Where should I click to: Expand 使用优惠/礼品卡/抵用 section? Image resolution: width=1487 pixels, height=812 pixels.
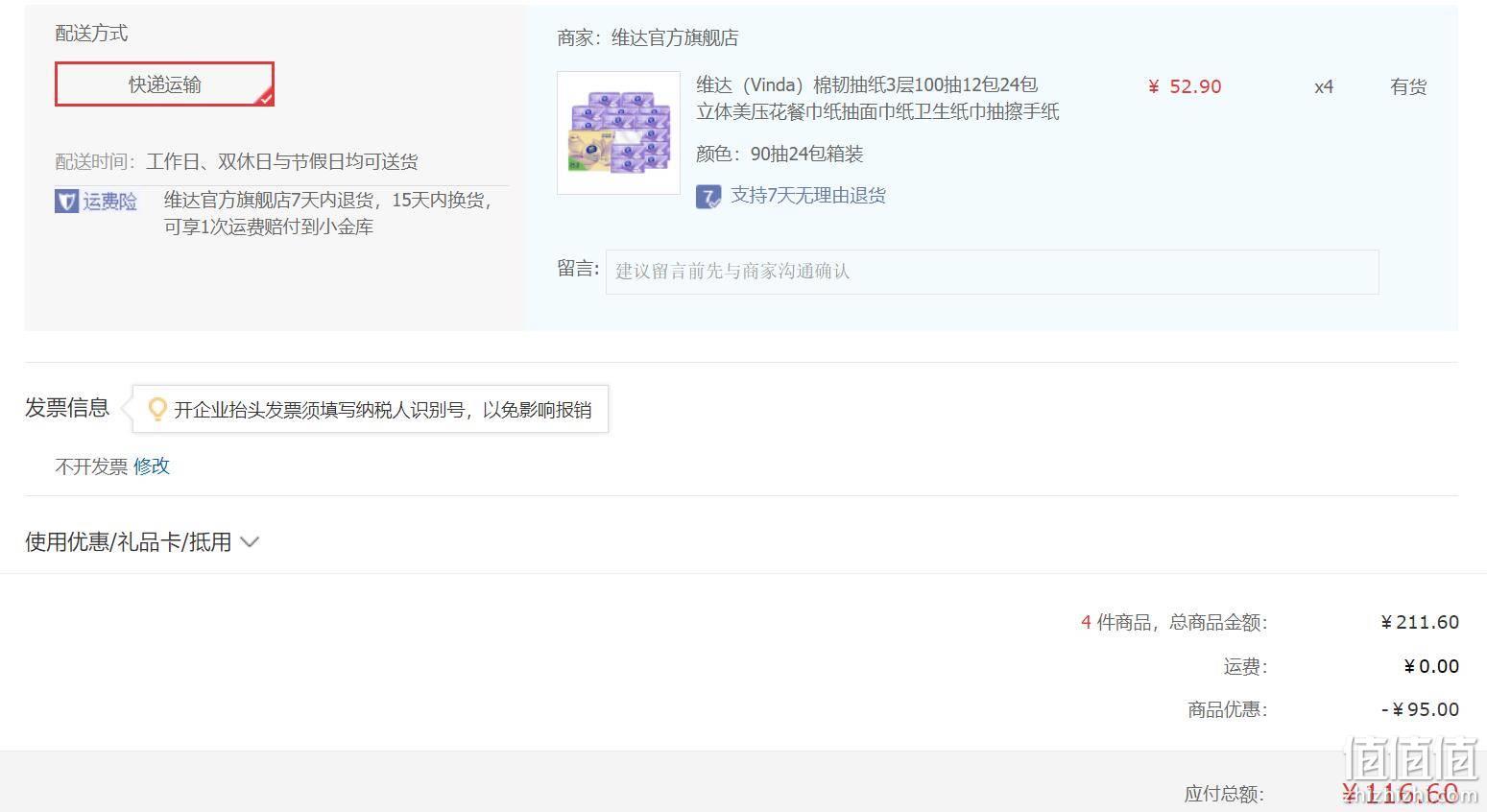pos(142,542)
